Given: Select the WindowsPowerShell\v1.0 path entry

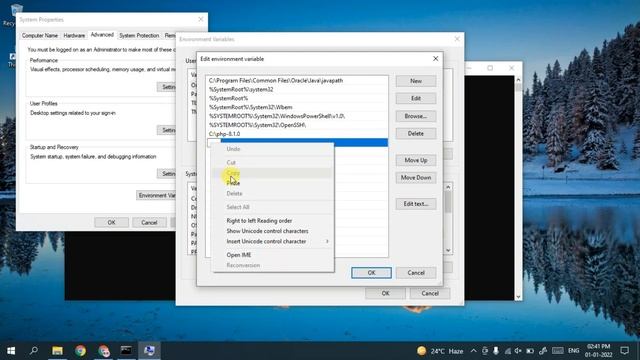Looking at the screenshot, I should (297, 116).
